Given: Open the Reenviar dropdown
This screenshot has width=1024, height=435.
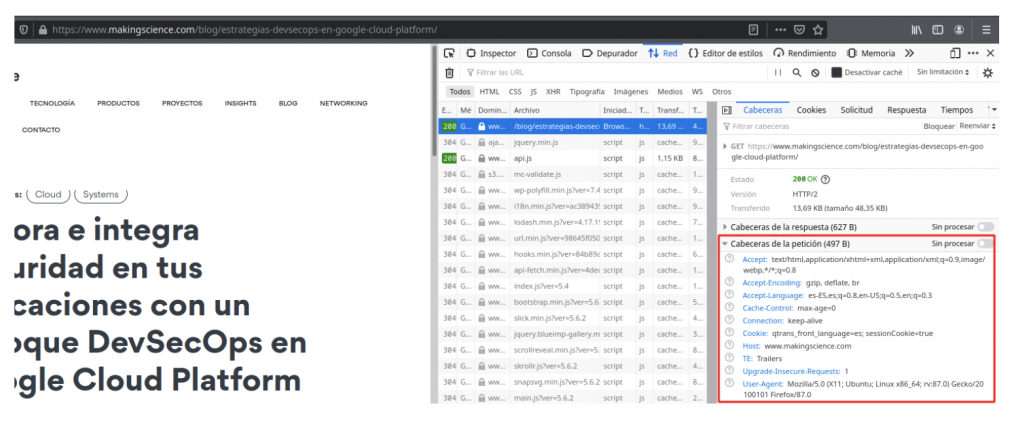Looking at the screenshot, I should click(x=977, y=127).
